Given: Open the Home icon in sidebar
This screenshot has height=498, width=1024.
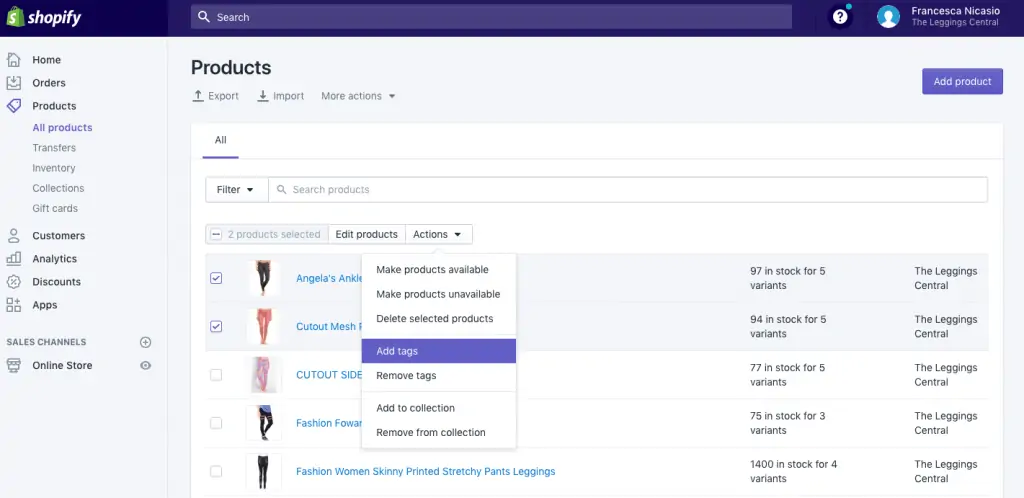Looking at the screenshot, I should (14, 60).
